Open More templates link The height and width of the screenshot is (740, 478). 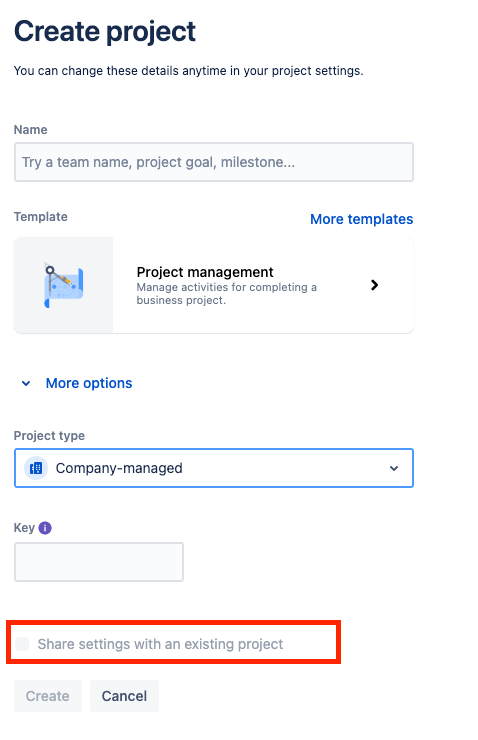[361, 219]
